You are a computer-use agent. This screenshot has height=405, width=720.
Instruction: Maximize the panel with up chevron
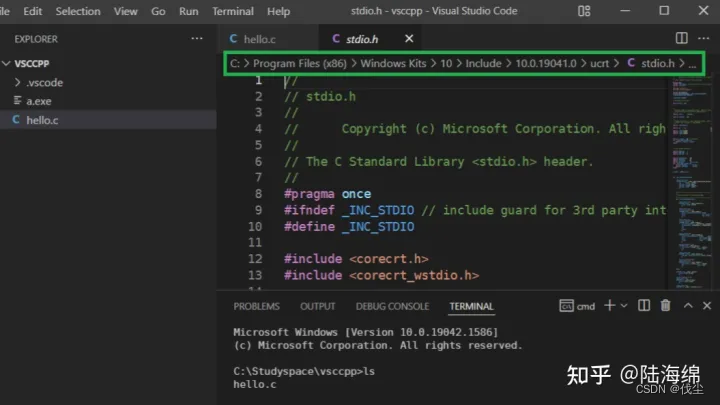[x=688, y=305]
